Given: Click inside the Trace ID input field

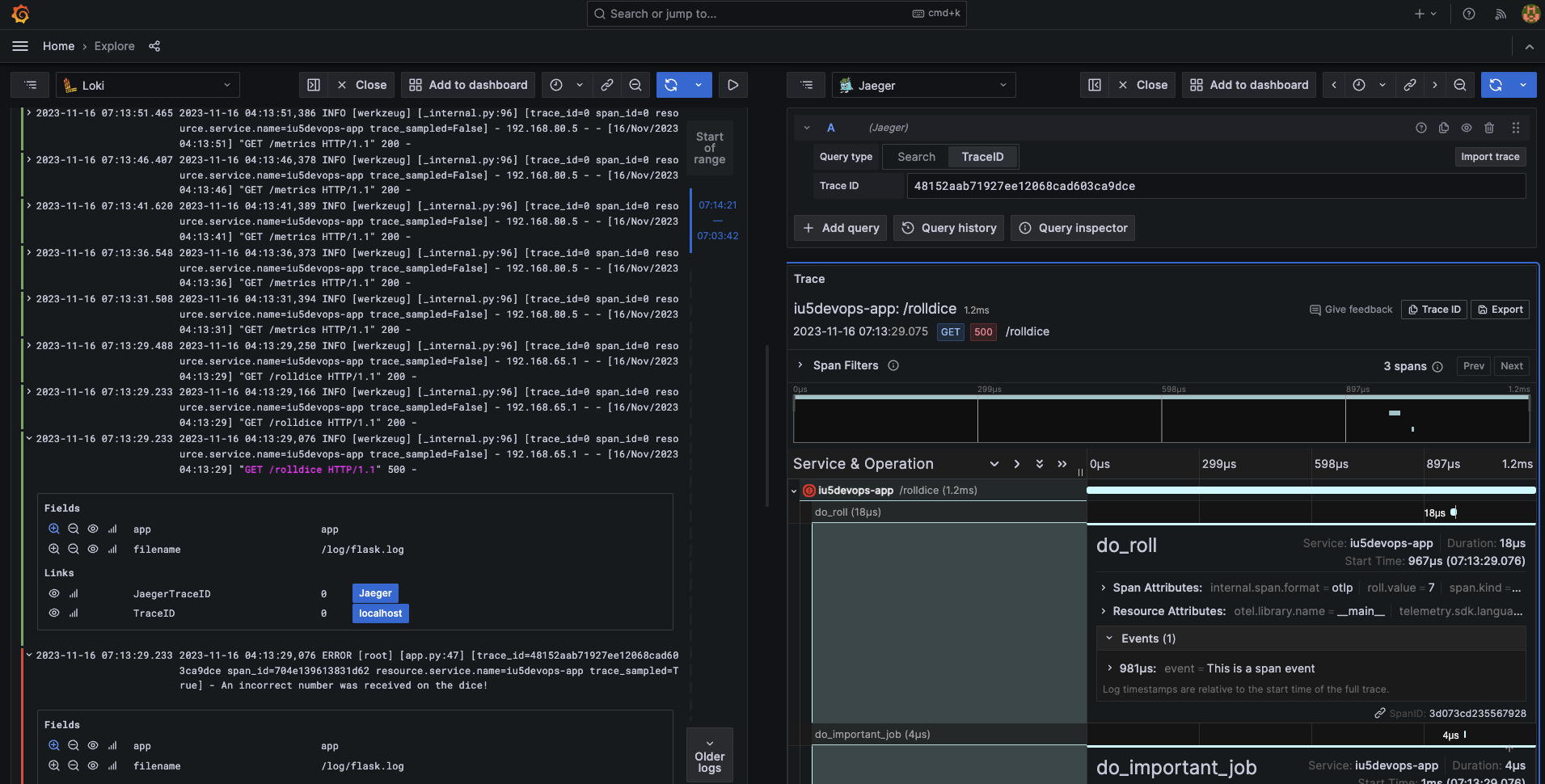Looking at the screenshot, I should (1213, 185).
